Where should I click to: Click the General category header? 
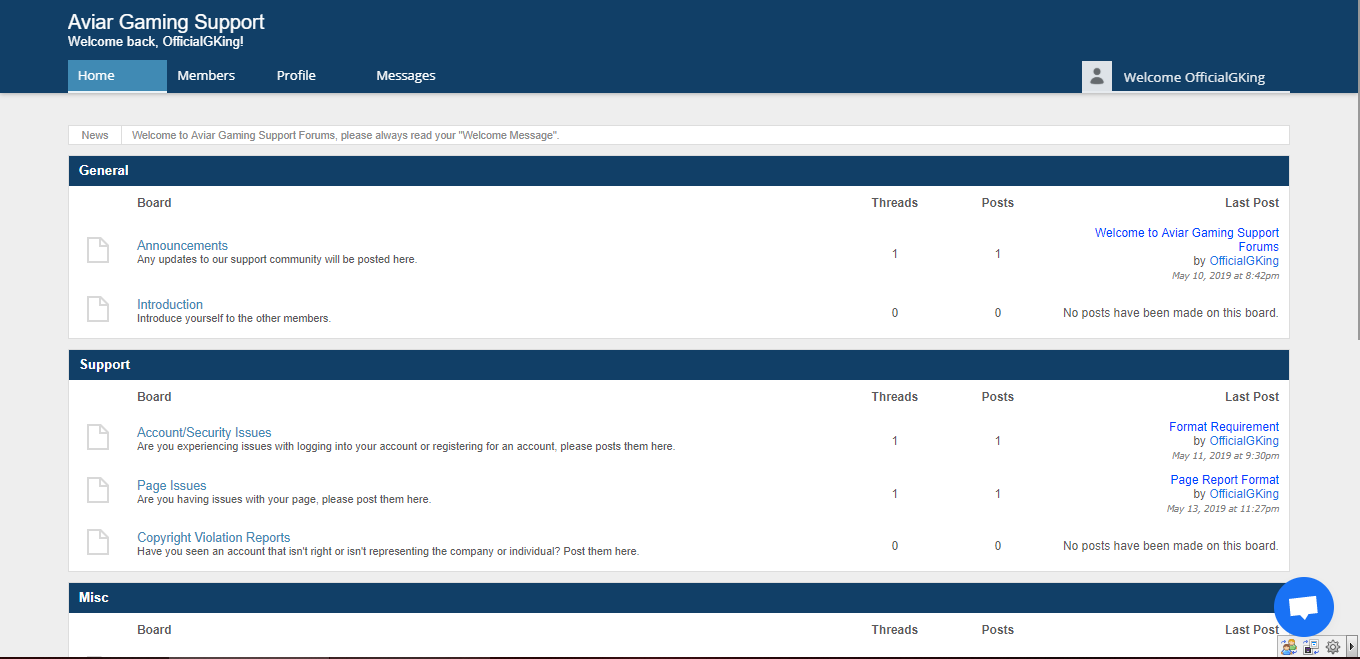(679, 171)
